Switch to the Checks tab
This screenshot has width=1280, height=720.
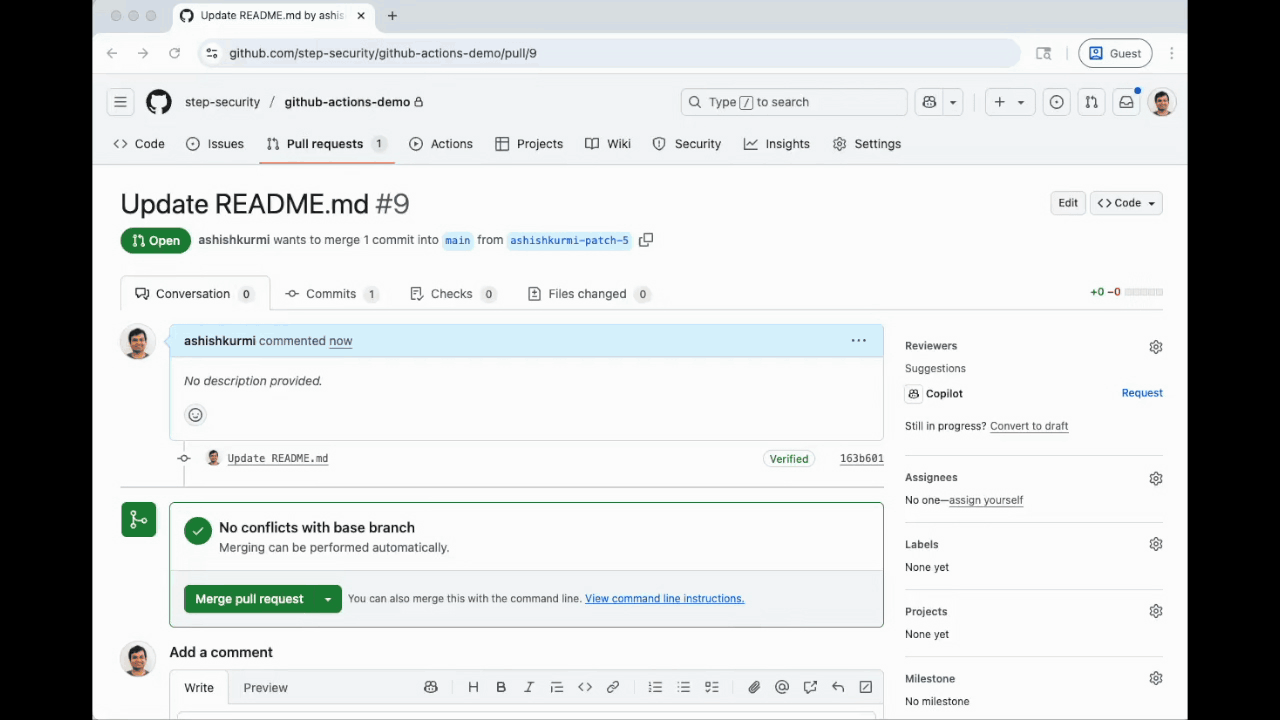tap(452, 294)
